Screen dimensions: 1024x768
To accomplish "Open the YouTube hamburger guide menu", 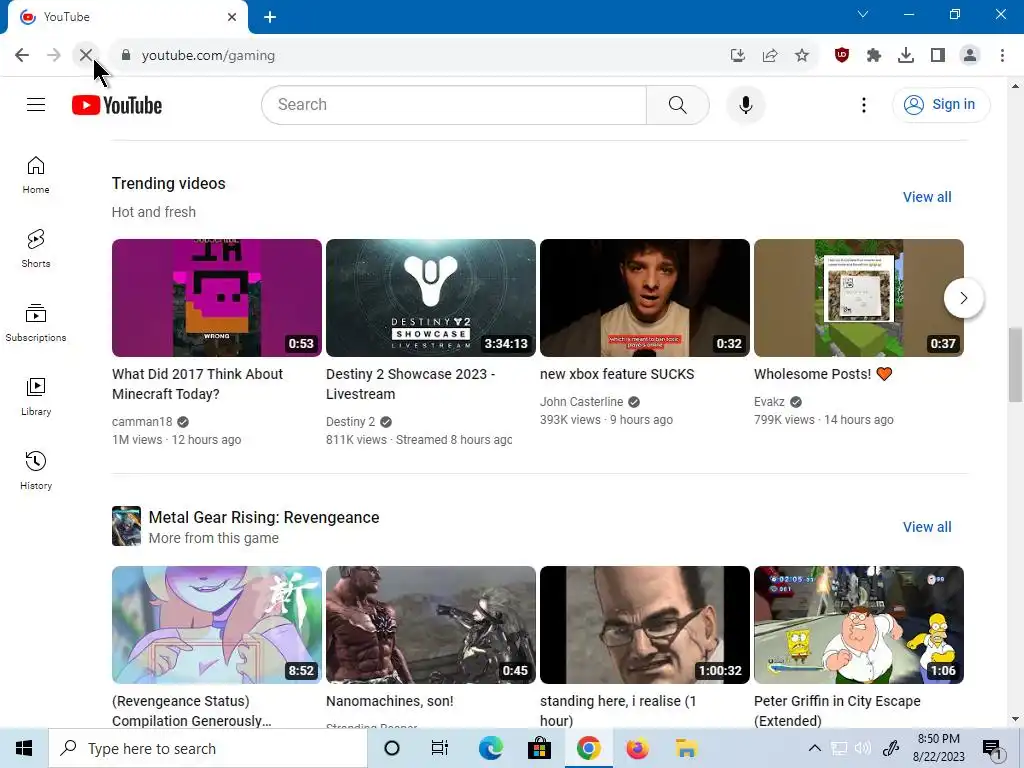I will point(36,104).
